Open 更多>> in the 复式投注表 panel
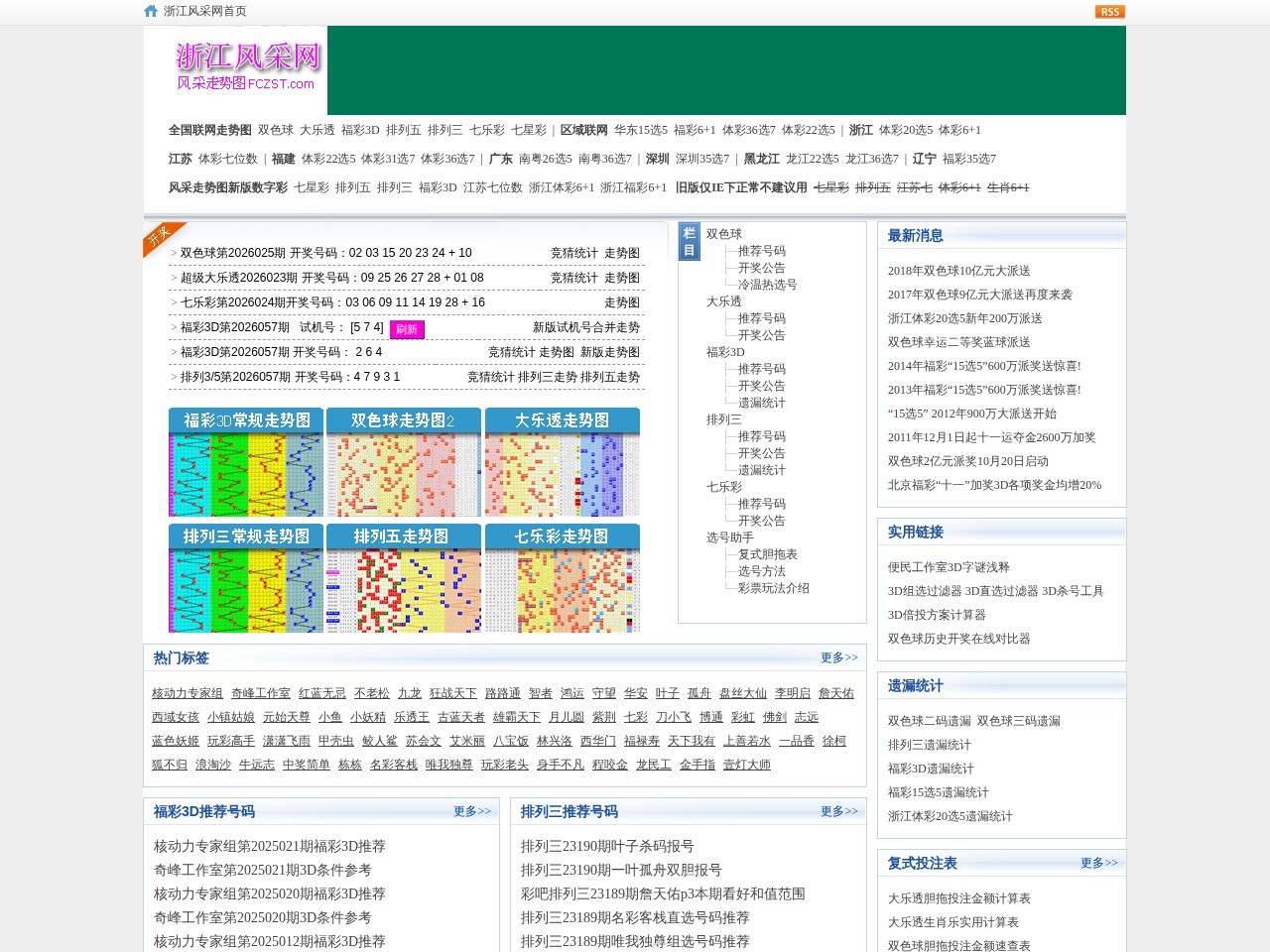 pyautogui.click(x=1098, y=863)
